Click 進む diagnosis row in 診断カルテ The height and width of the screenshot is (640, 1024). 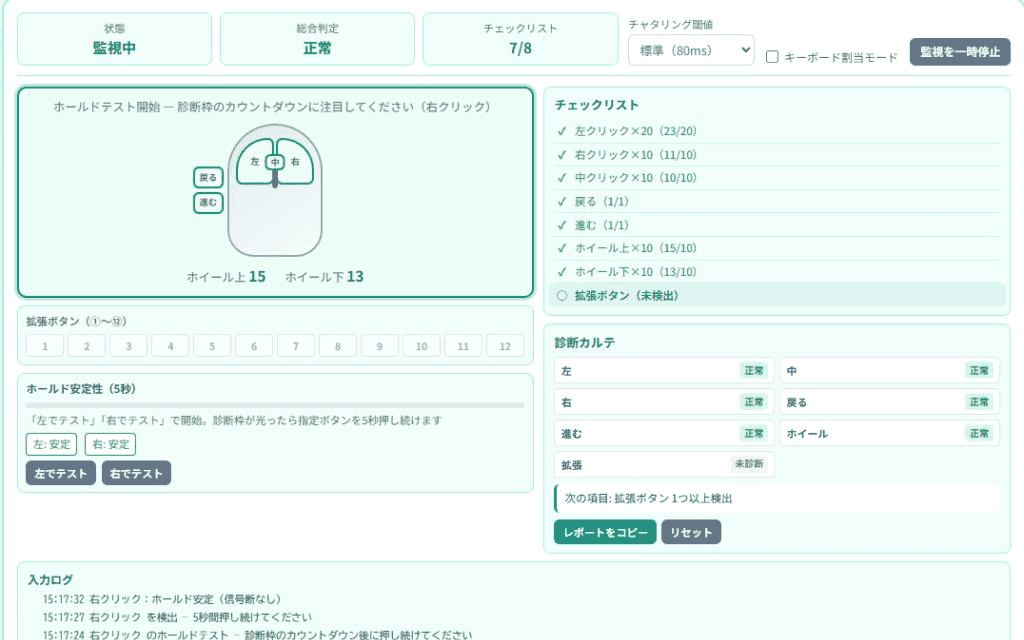[x=664, y=434]
